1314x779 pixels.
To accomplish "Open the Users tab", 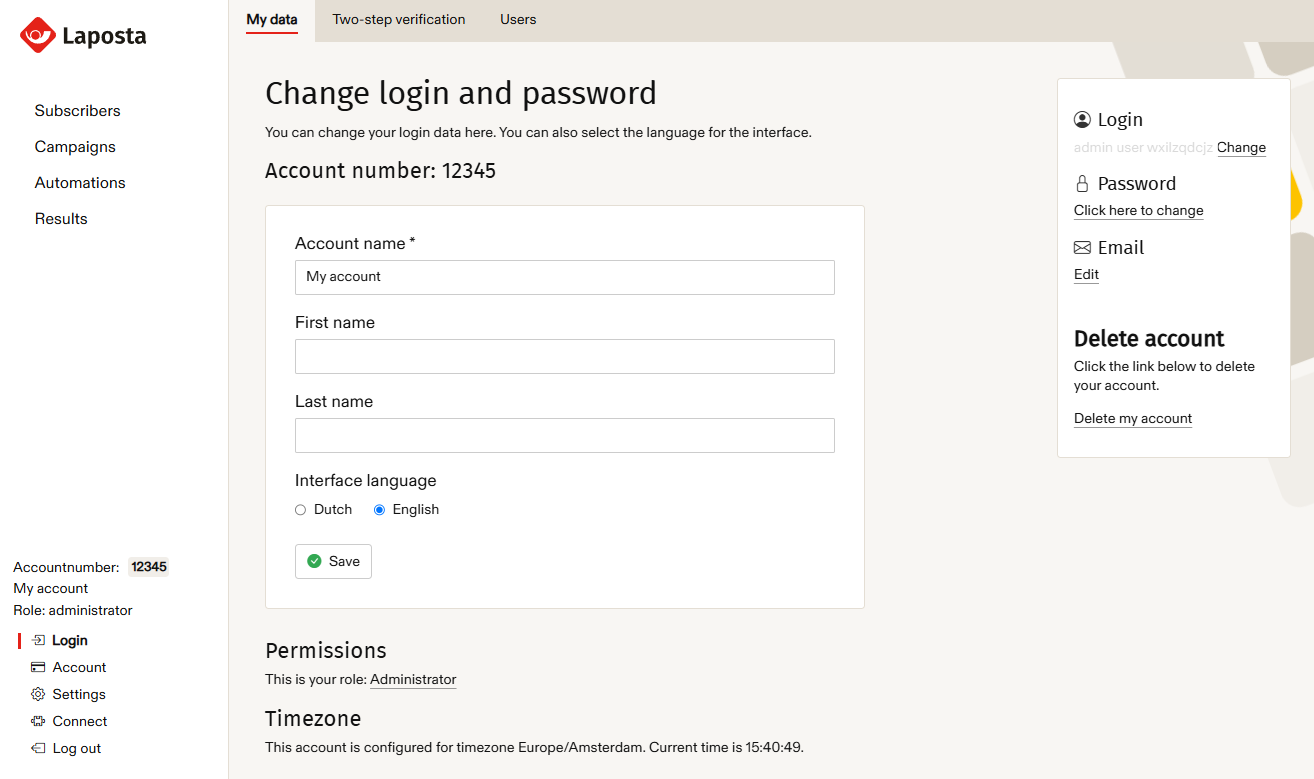I will tap(518, 19).
